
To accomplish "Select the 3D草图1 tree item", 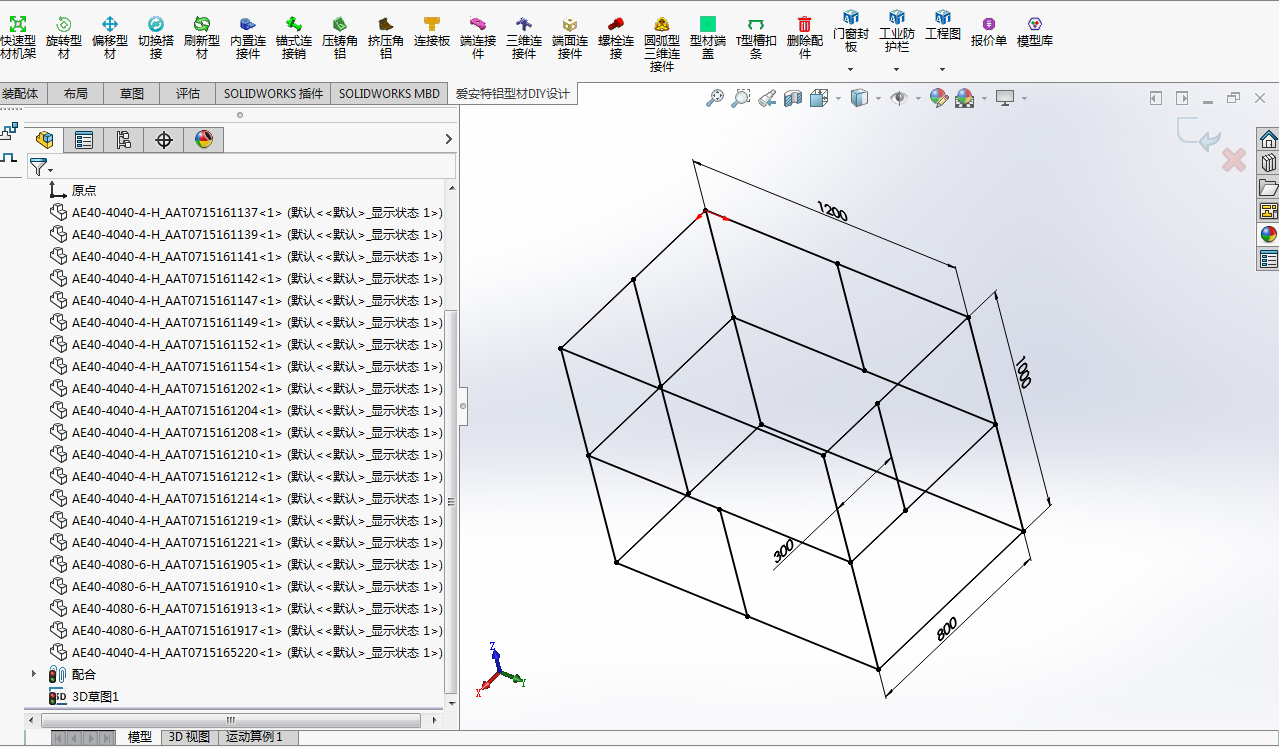I will [x=84, y=696].
